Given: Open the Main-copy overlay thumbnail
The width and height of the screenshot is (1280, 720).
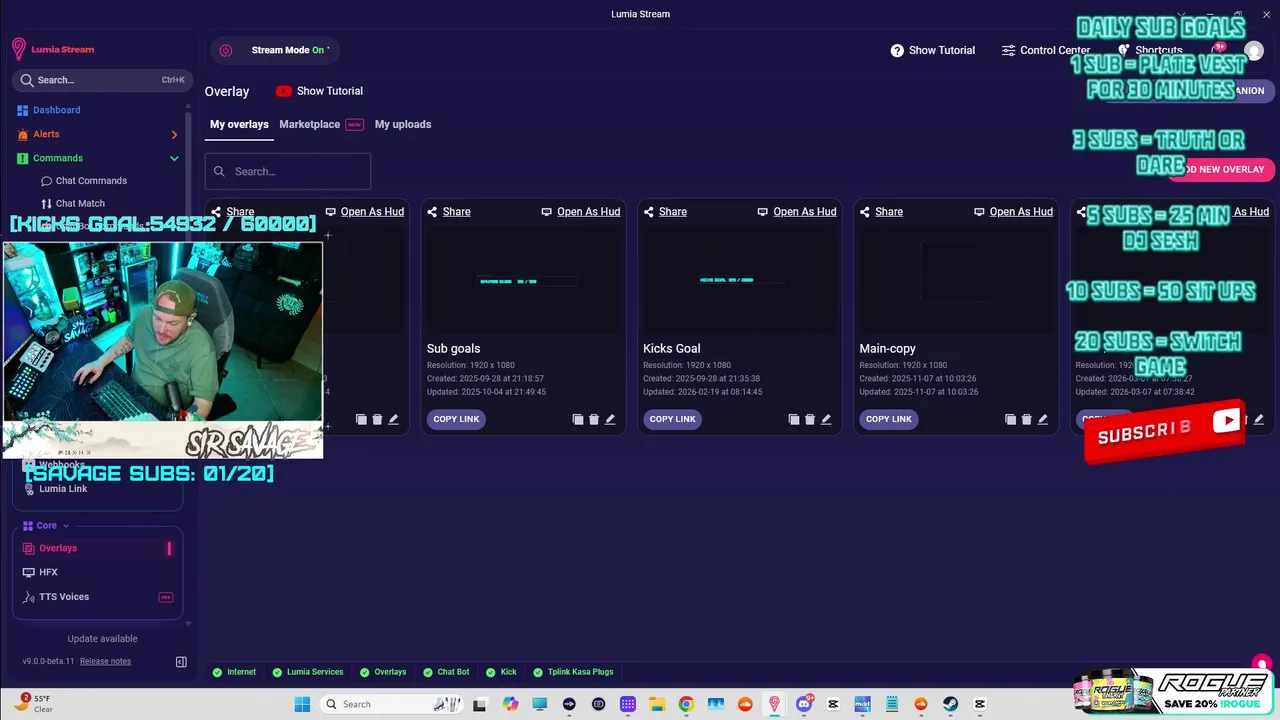Looking at the screenshot, I should pos(955,280).
